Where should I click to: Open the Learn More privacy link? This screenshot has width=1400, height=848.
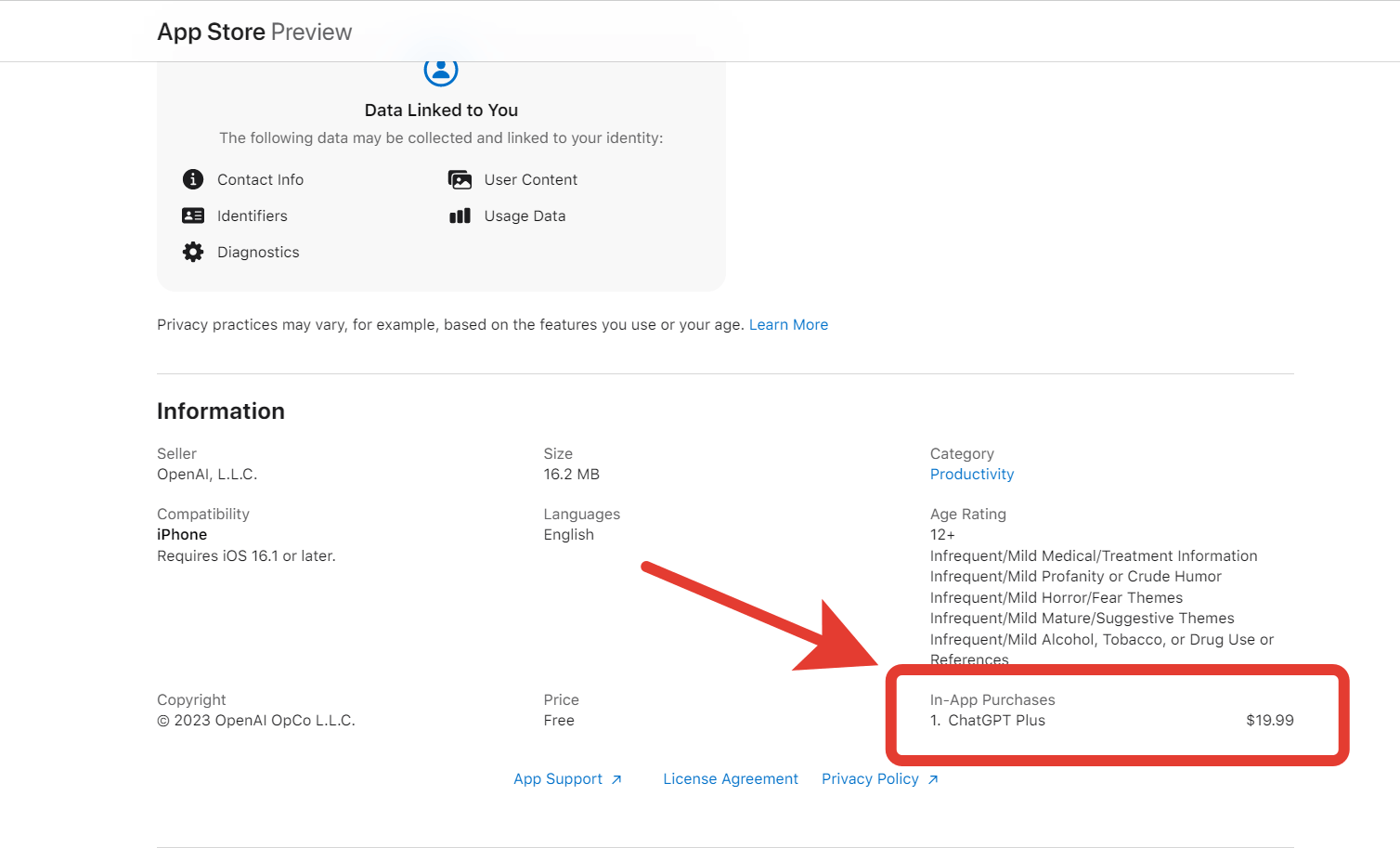788,324
